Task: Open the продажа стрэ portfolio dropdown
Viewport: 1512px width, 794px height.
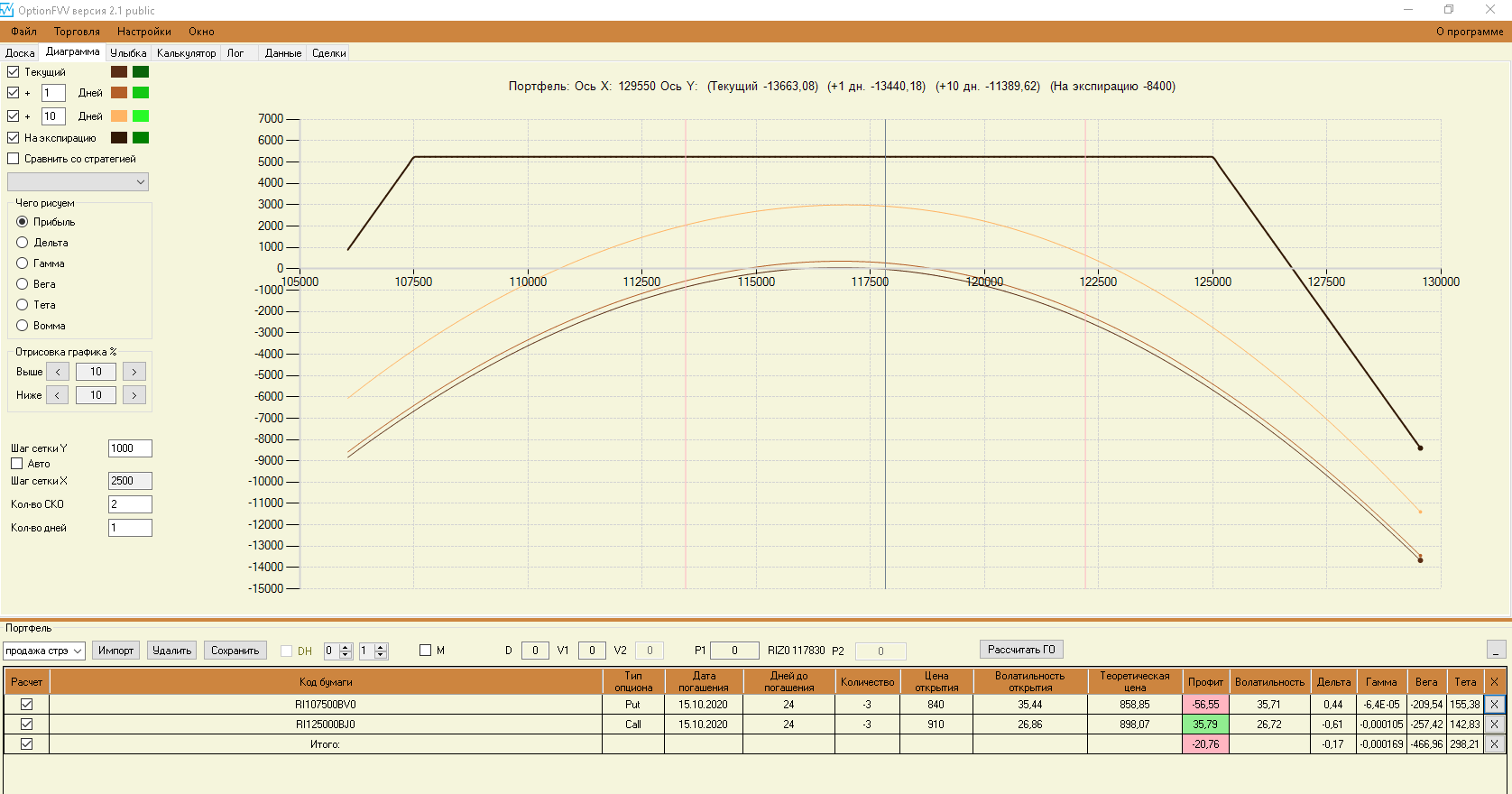Action: pos(44,651)
